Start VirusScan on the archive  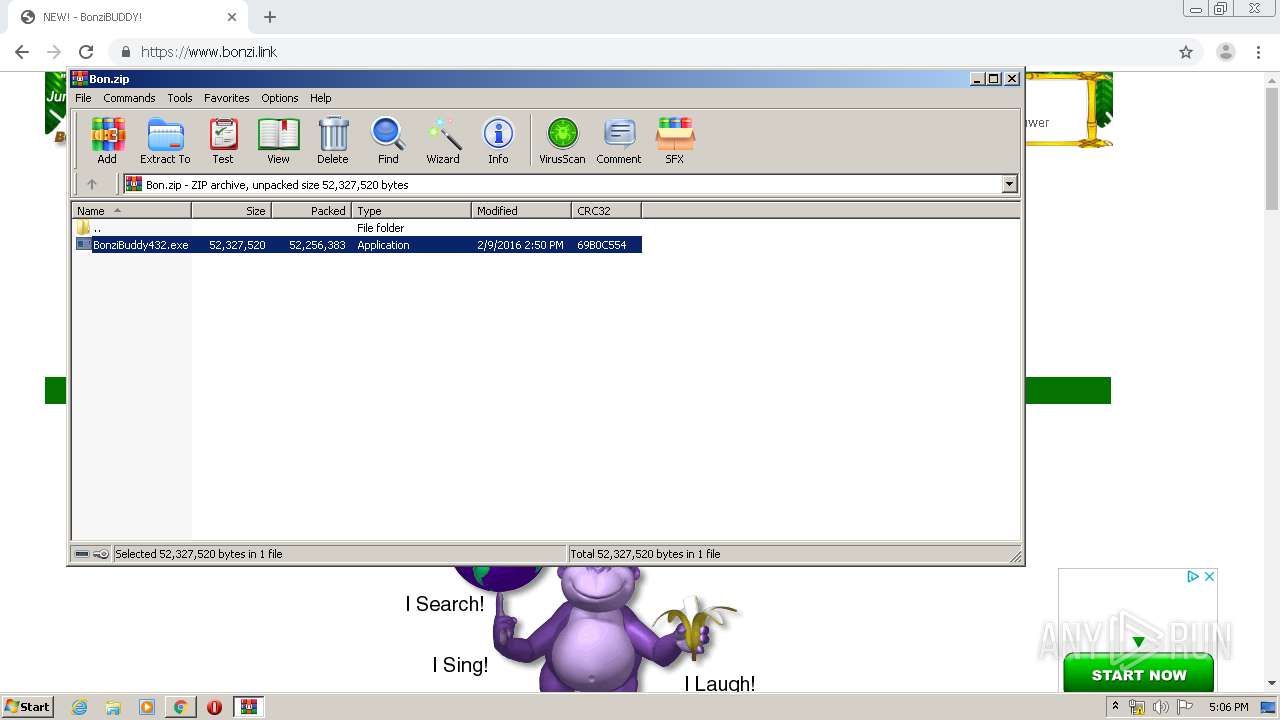pyautogui.click(x=562, y=140)
